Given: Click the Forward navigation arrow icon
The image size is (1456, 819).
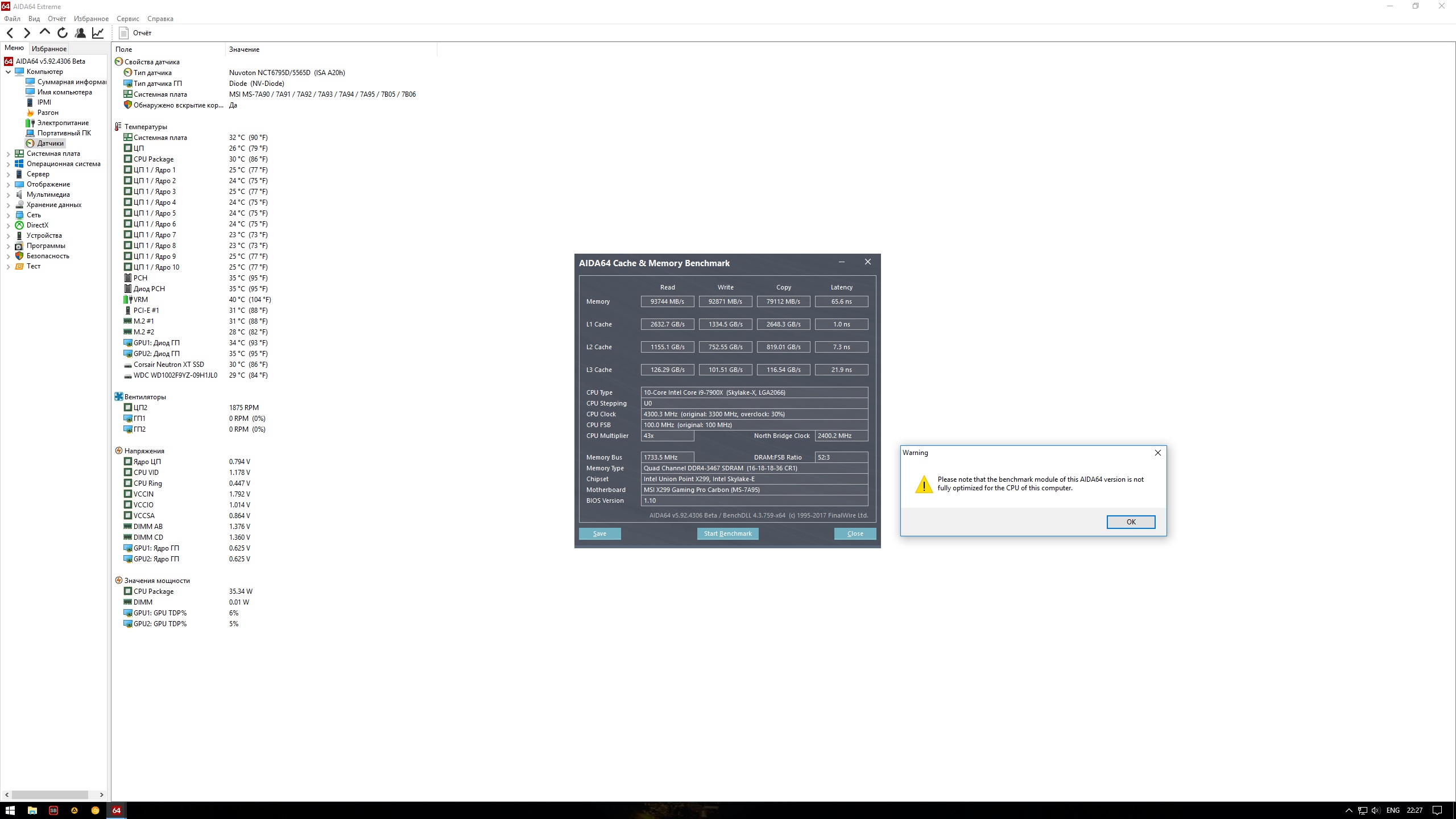Looking at the screenshot, I should pos(27,33).
